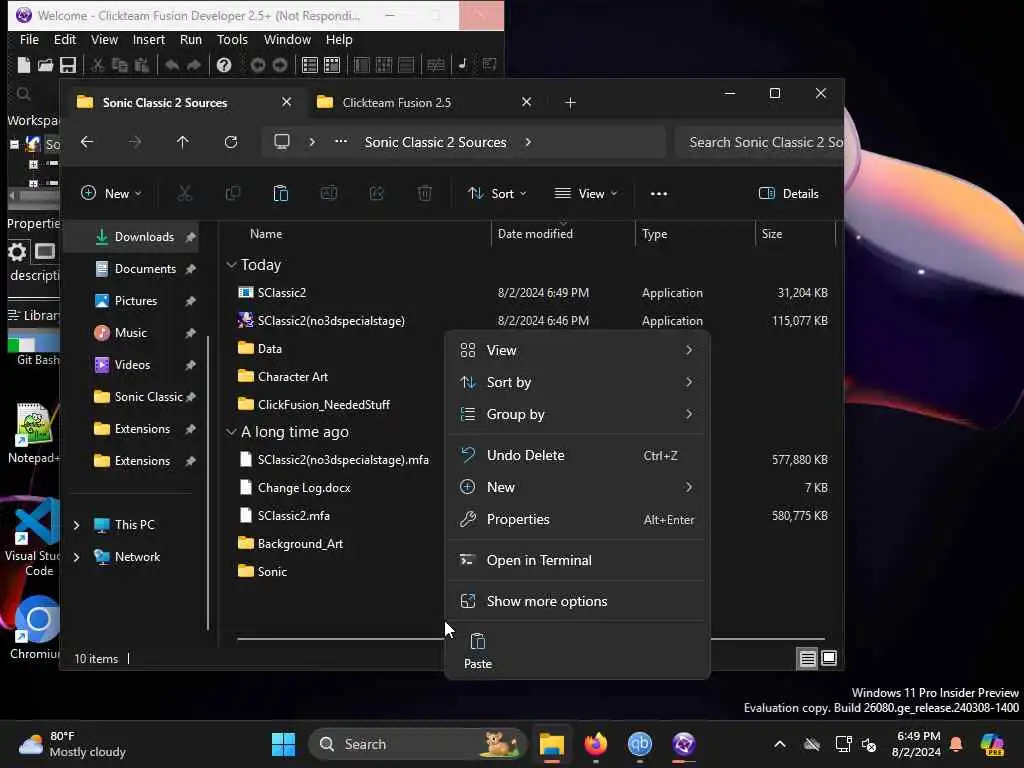The width and height of the screenshot is (1024, 768).
Task: Show hidden system tray icons
Action: click(x=780, y=744)
